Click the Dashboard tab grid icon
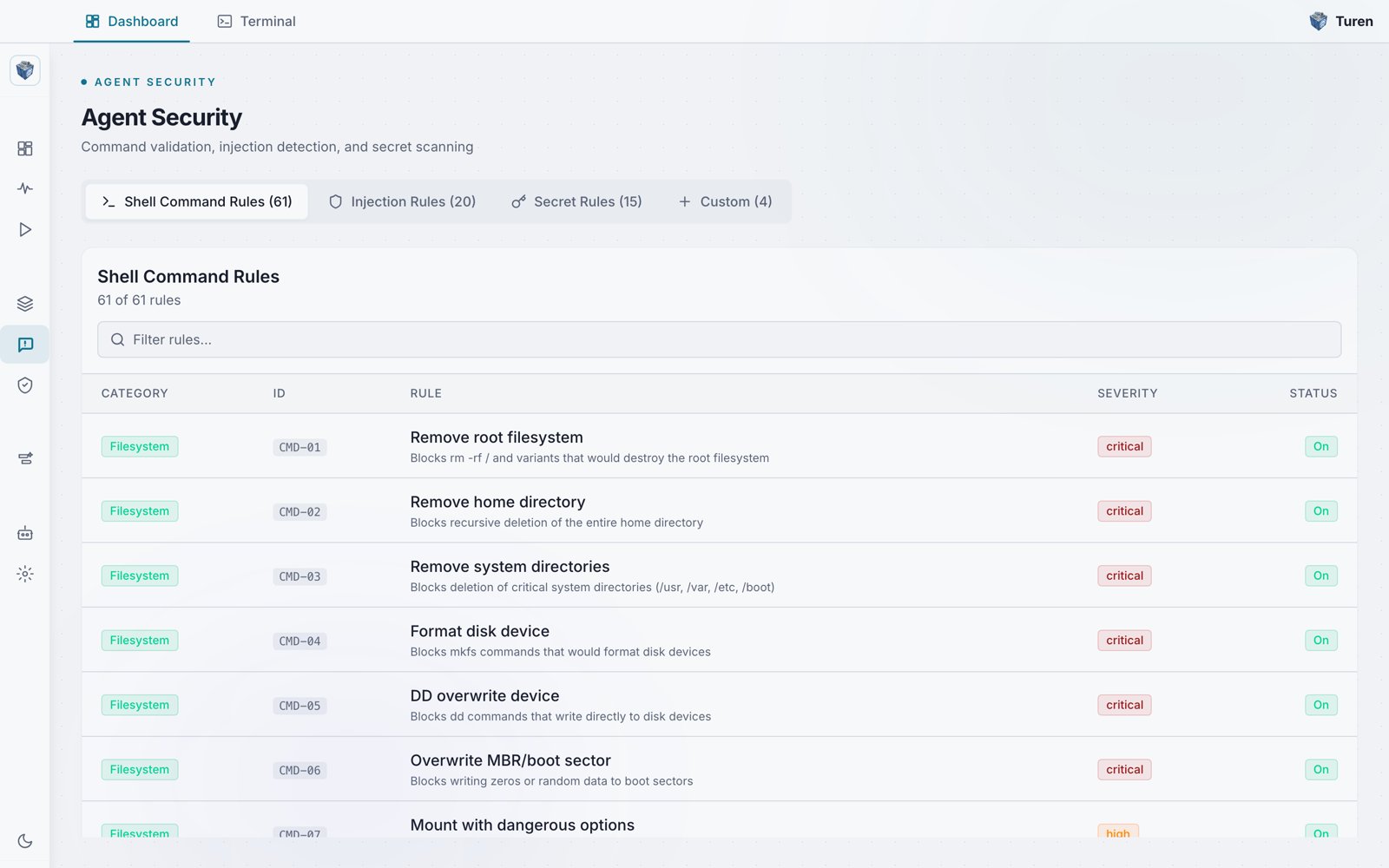 coord(92,21)
